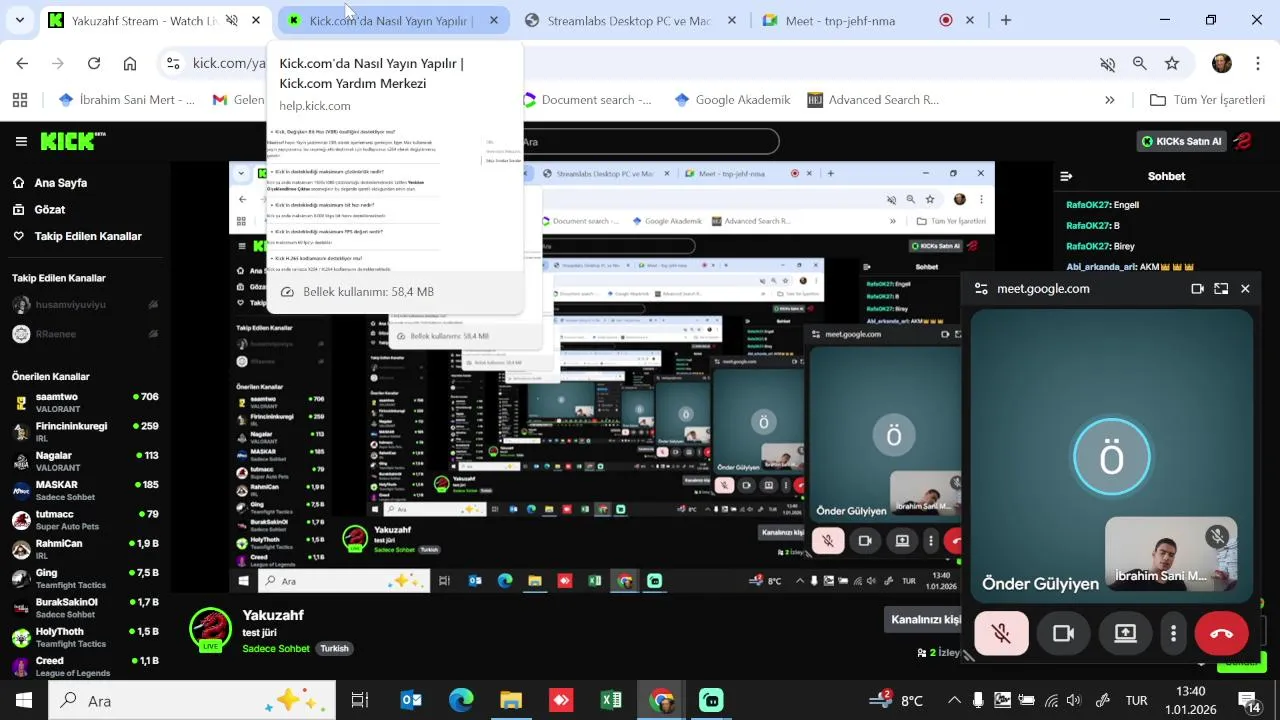Screen dimensions: 1280x720
Task: Go to Chrome home page
Action: pos(130,63)
